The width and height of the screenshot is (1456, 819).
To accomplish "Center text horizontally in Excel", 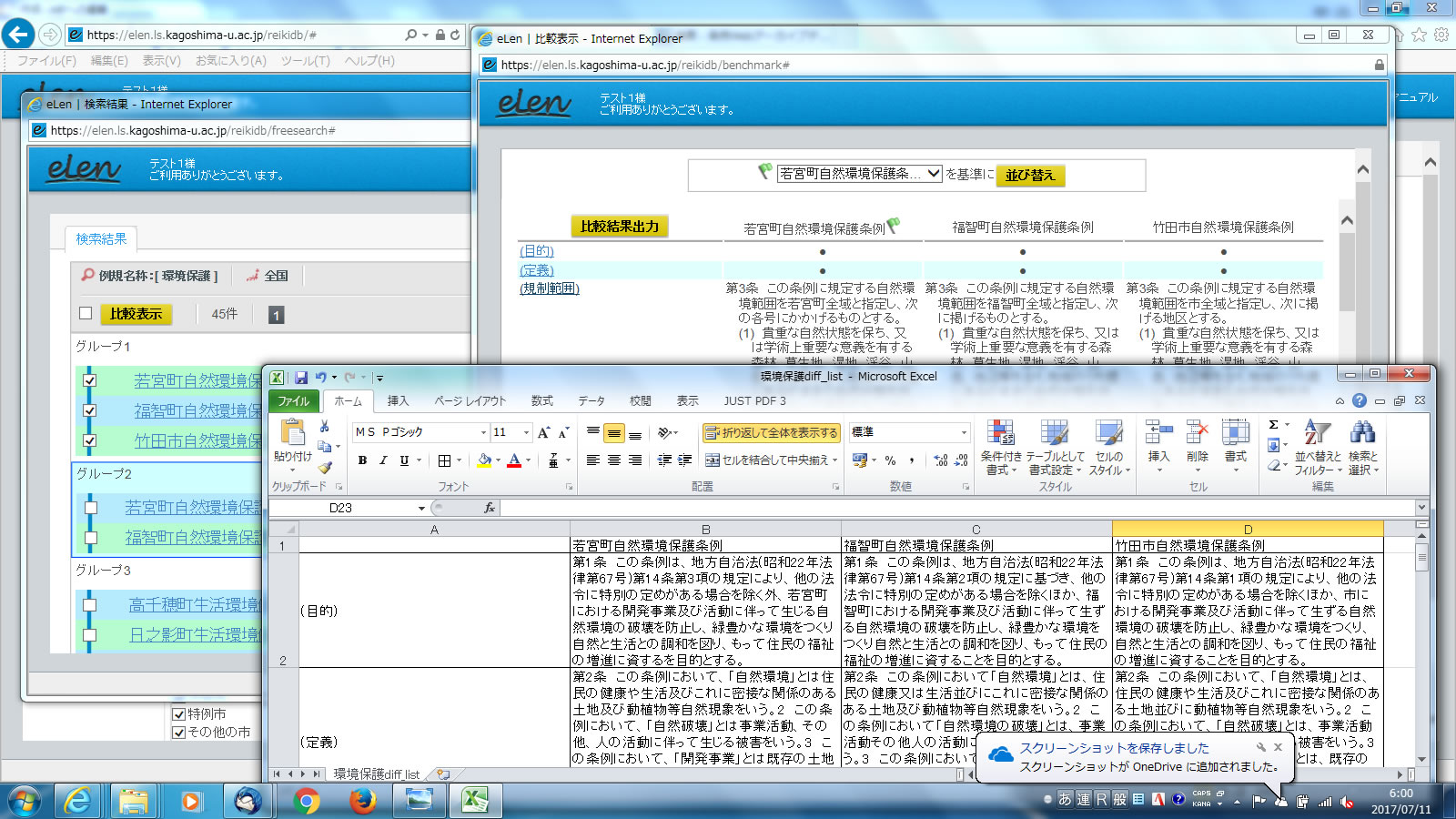I will click(x=614, y=460).
